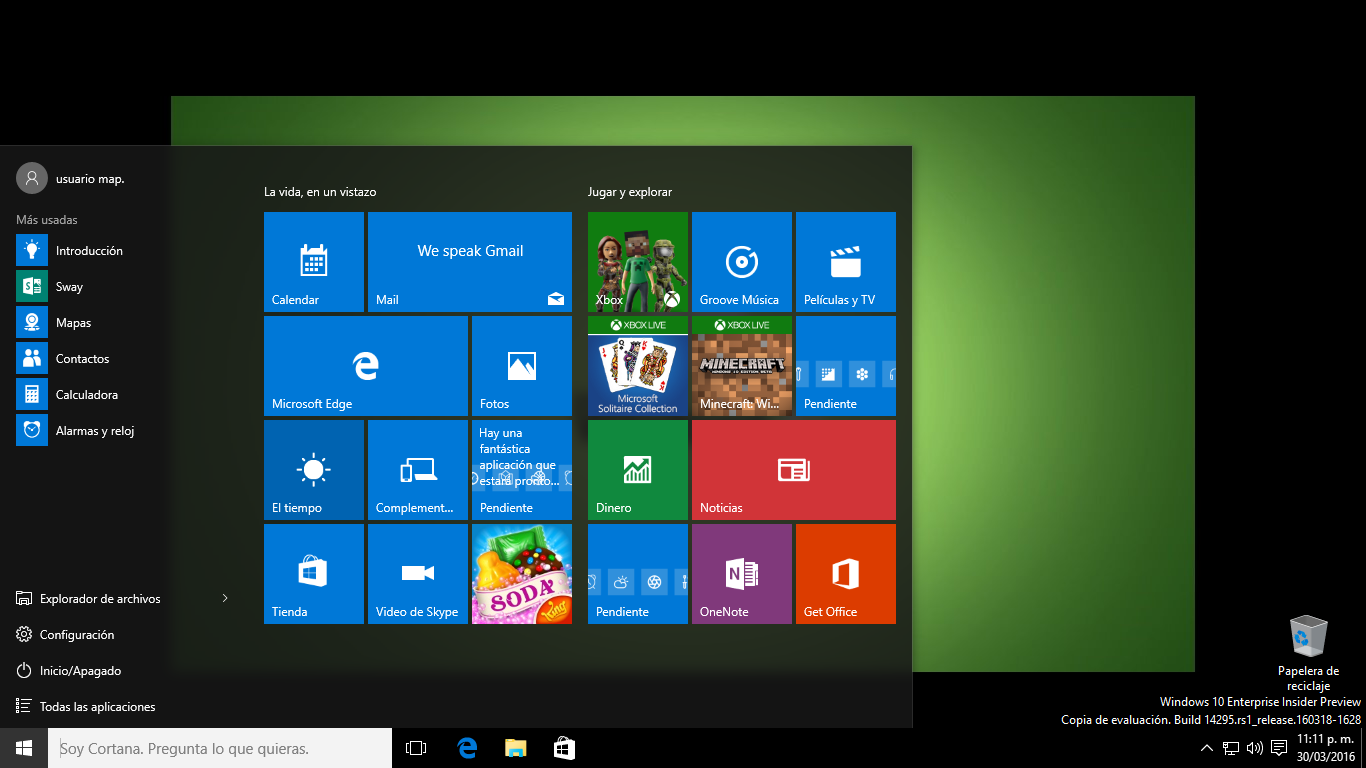Show hidden system tray icons

point(1207,748)
